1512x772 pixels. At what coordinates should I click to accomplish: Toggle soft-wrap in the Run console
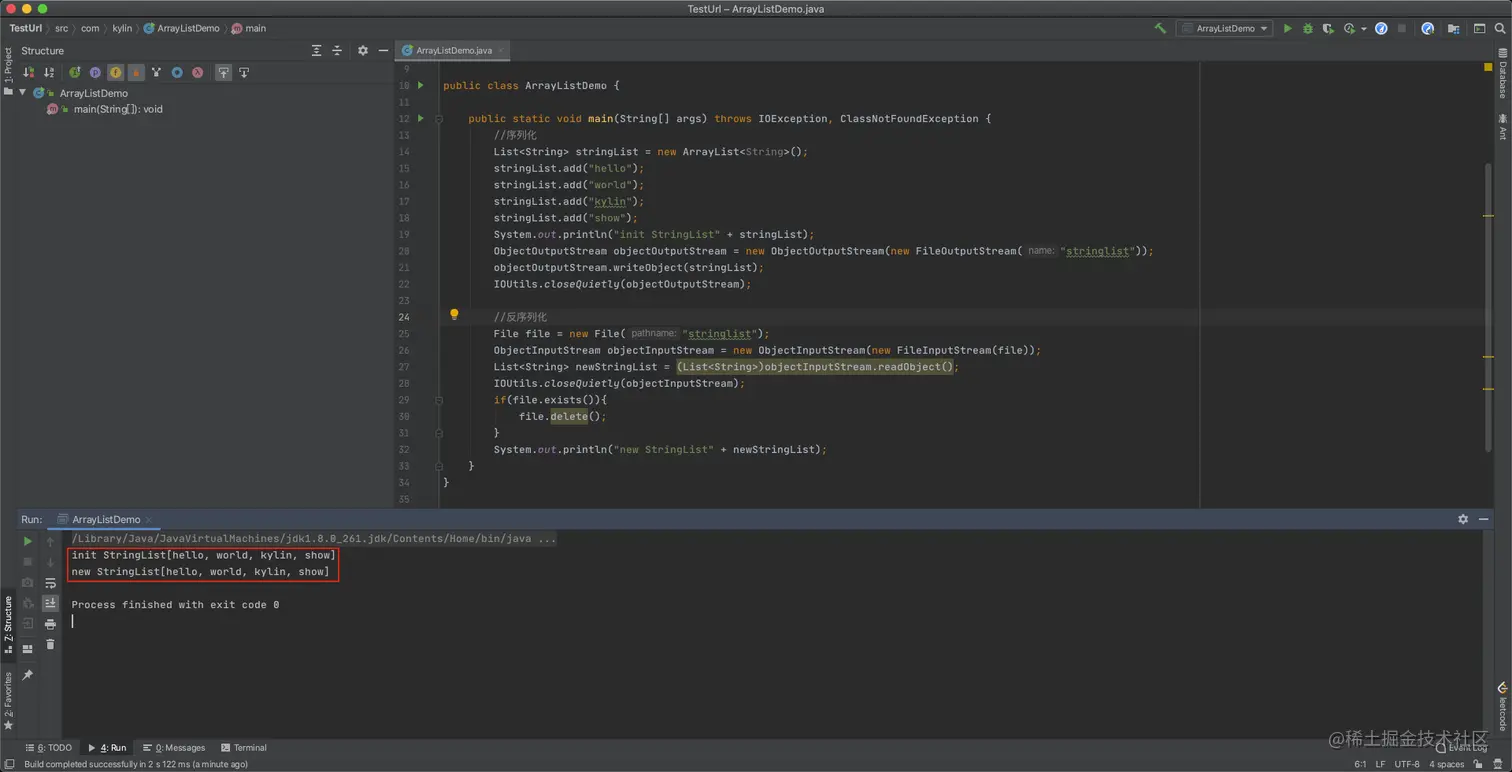pyautogui.click(x=50, y=583)
